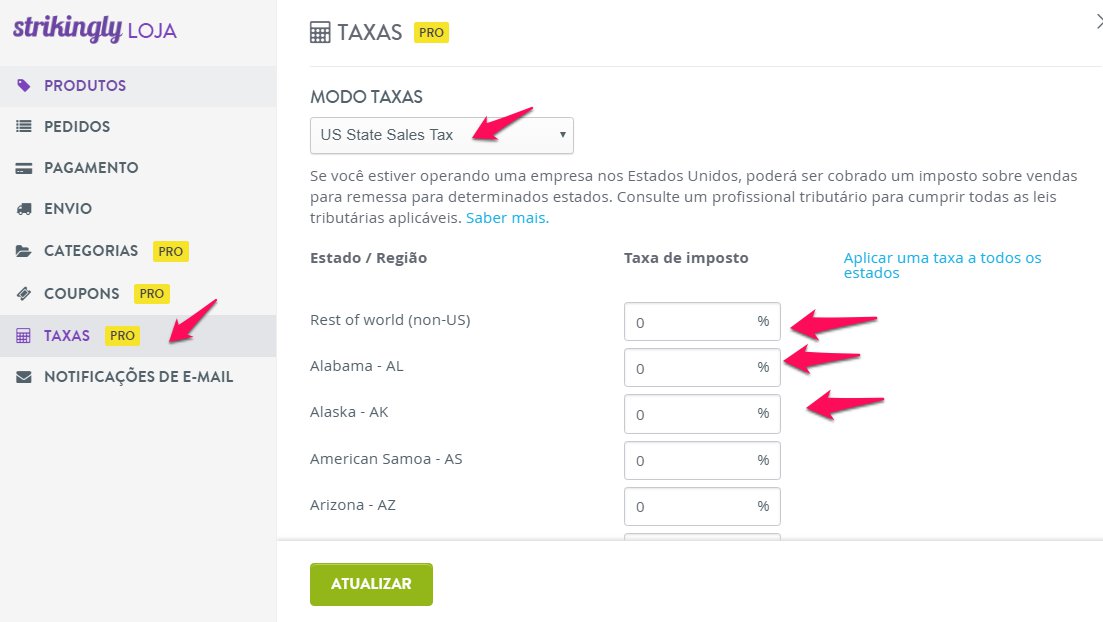1103x622 pixels.
Task: Click the Pagamento credit card icon
Action: 24,168
